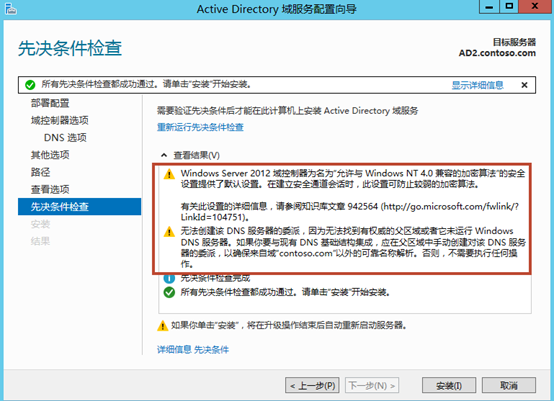Click green check icon in results list
Image resolution: width=554 pixels, height=401 pixels.
tap(169, 293)
